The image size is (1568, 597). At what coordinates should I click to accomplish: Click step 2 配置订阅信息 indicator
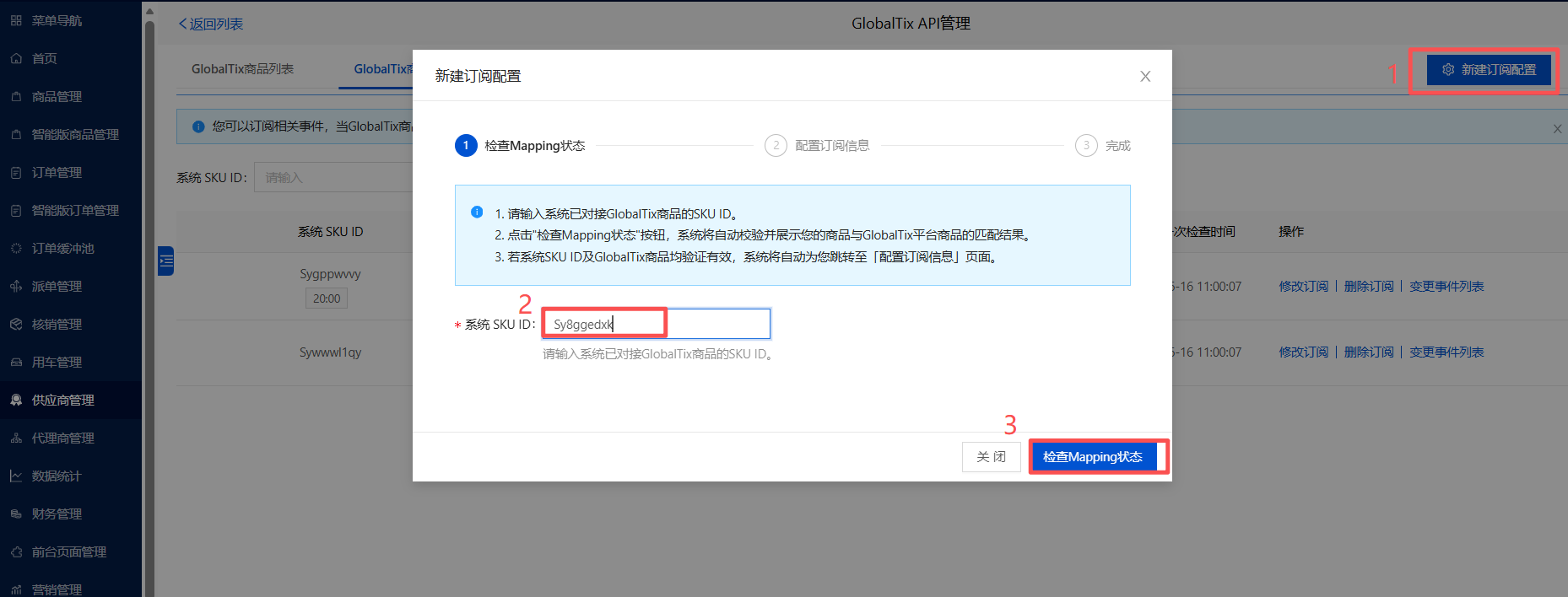[x=817, y=145]
